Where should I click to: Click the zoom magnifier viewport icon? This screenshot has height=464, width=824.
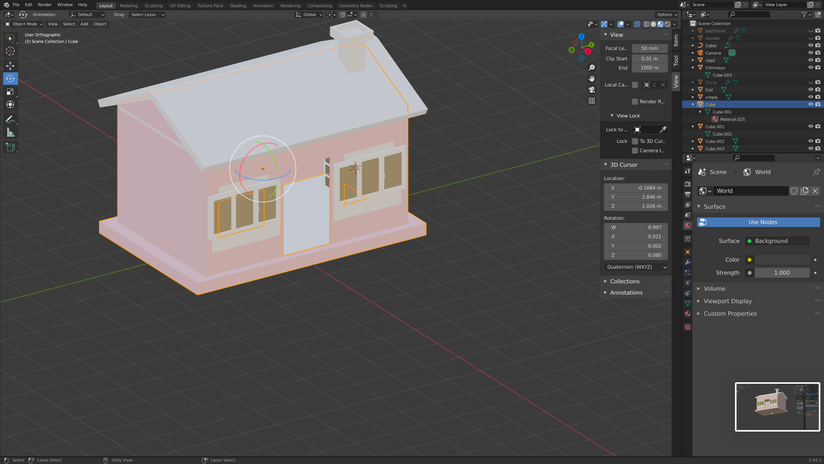(x=592, y=68)
